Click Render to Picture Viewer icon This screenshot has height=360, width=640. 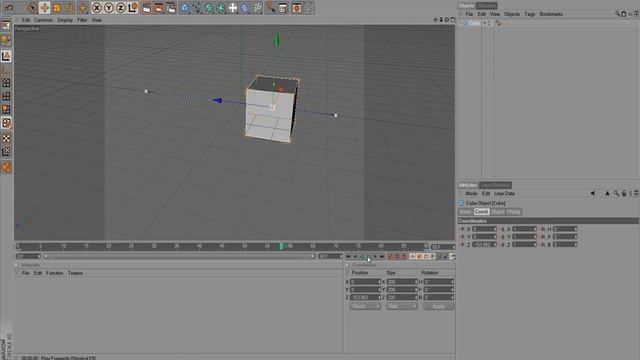[159, 8]
